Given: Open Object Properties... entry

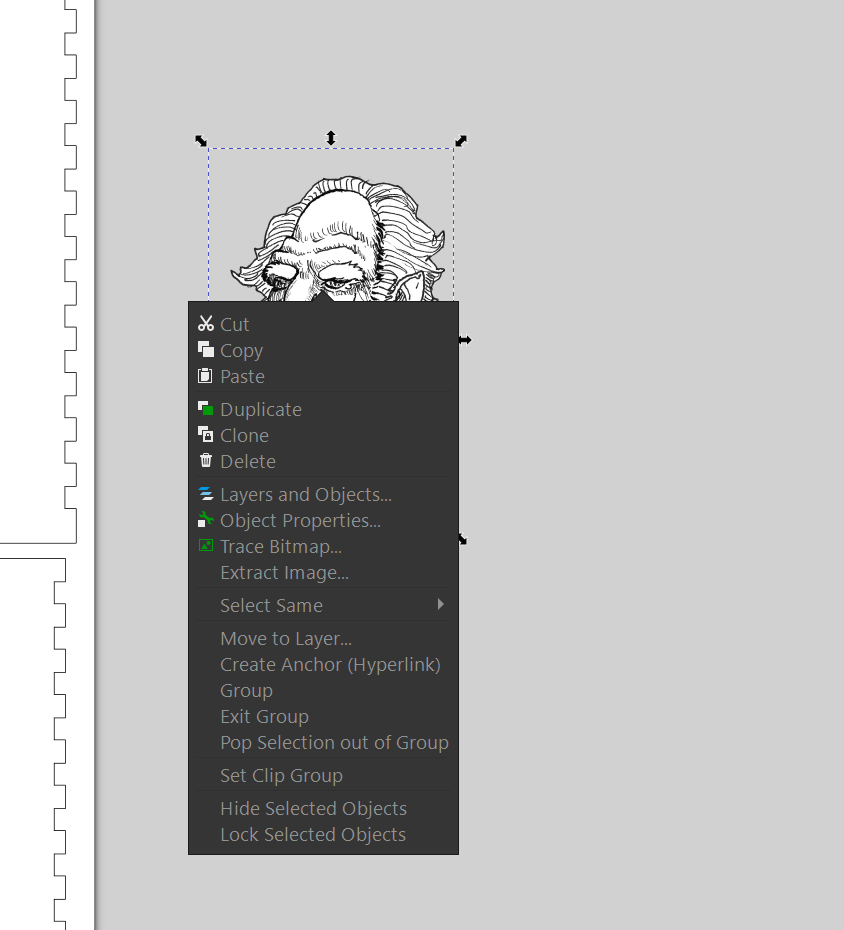Looking at the screenshot, I should point(323,521).
